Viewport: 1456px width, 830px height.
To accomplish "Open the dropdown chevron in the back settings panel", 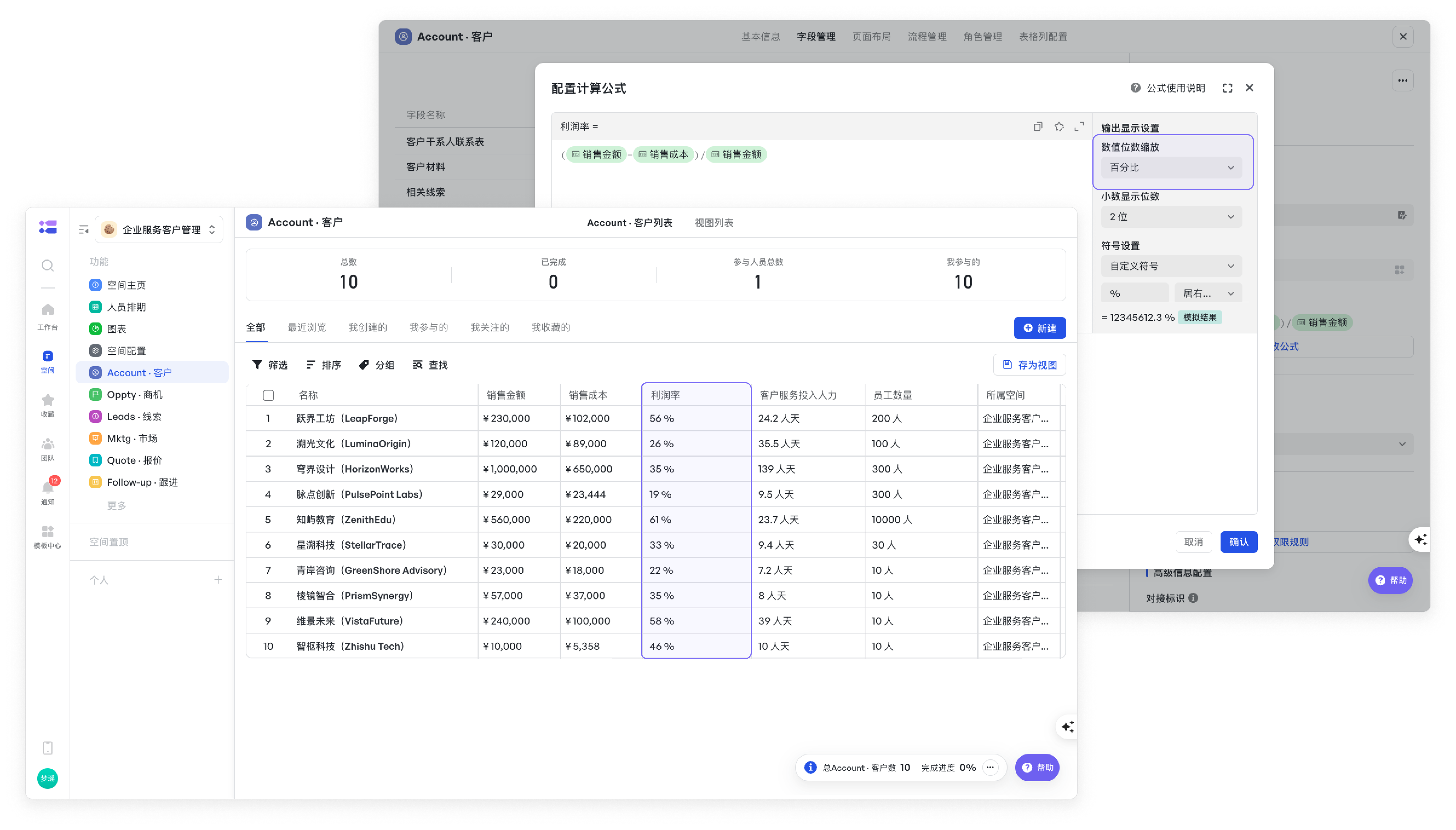I will click(1402, 444).
